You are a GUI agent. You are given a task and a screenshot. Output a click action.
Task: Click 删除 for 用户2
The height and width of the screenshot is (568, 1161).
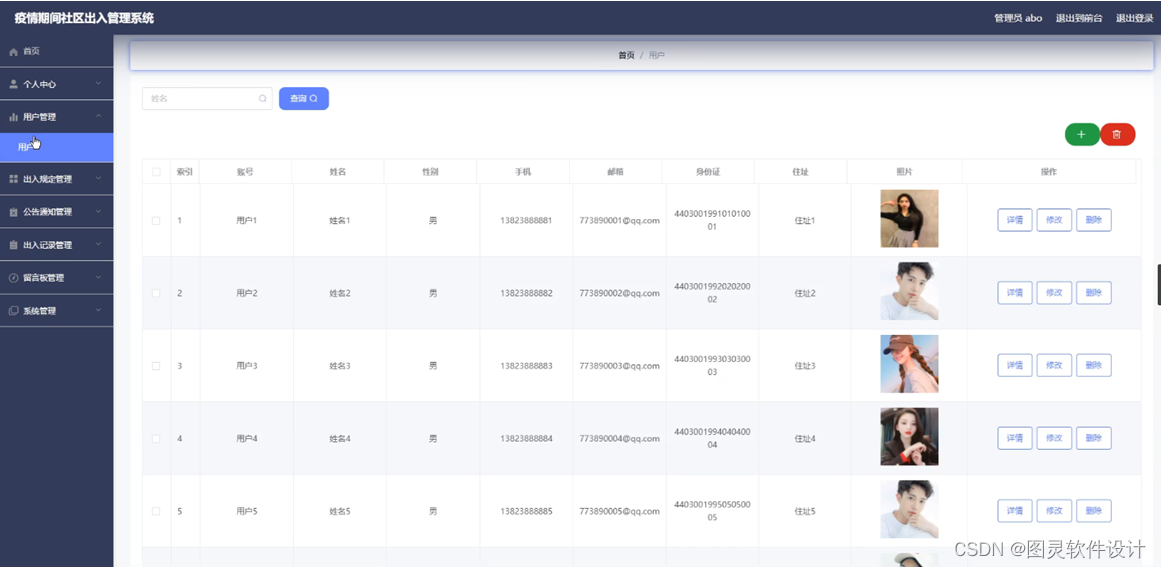click(1094, 293)
